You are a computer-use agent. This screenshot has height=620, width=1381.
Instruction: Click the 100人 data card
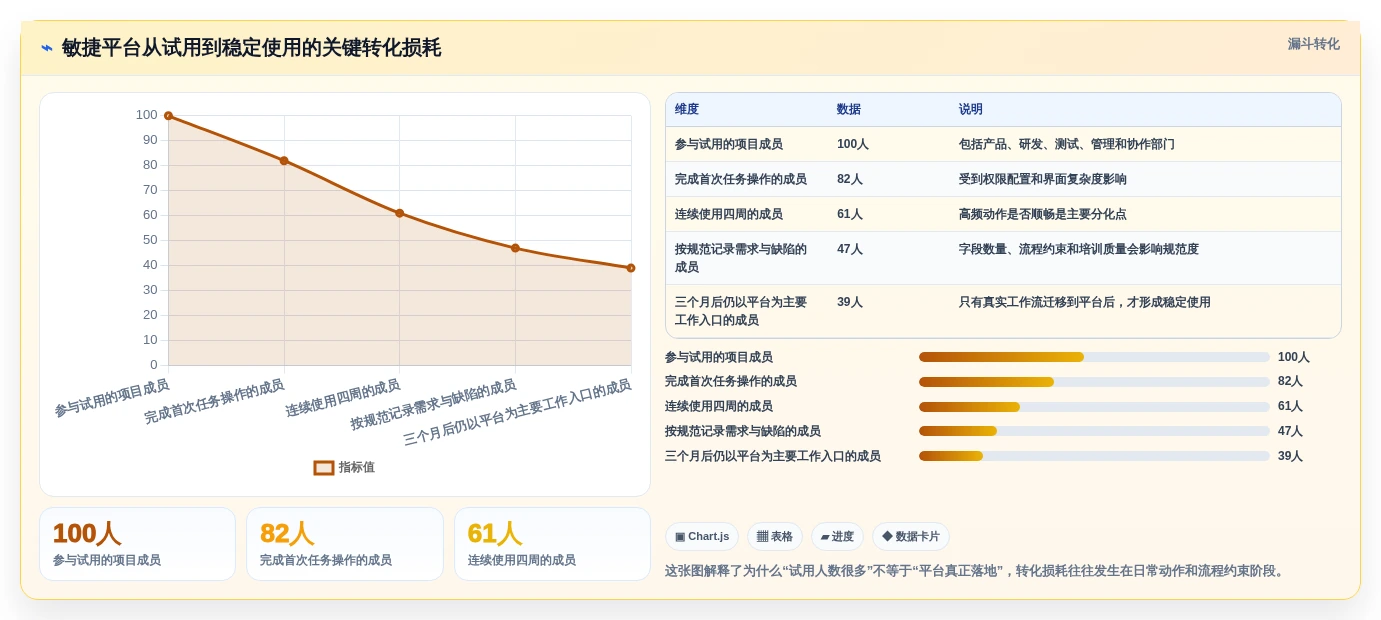(137, 544)
